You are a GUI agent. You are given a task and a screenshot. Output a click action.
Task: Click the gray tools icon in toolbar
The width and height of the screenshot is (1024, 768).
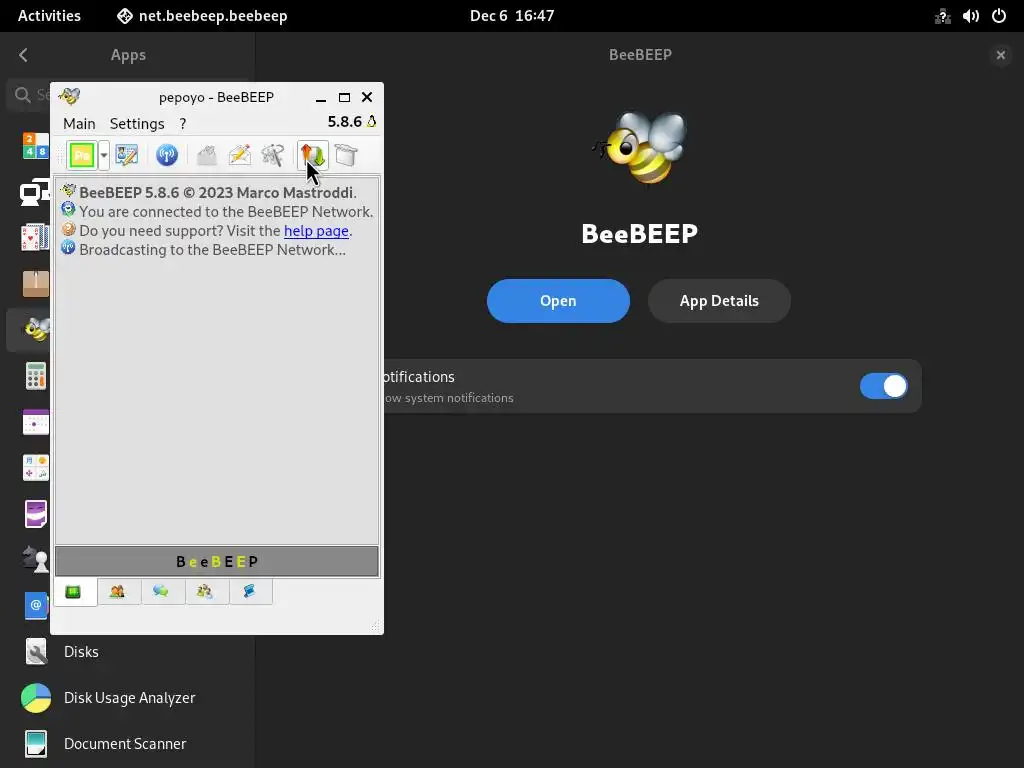coord(273,155)
